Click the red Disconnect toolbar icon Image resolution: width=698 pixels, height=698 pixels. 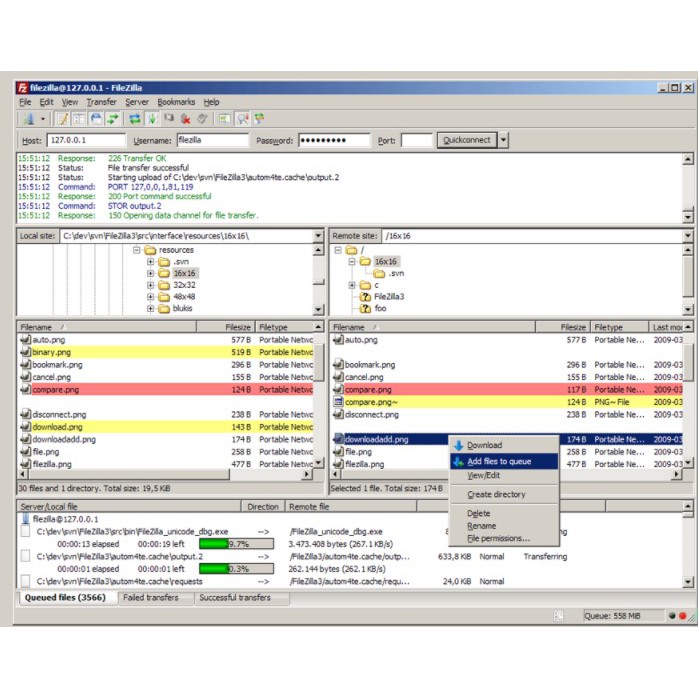[x=186, y=119]
